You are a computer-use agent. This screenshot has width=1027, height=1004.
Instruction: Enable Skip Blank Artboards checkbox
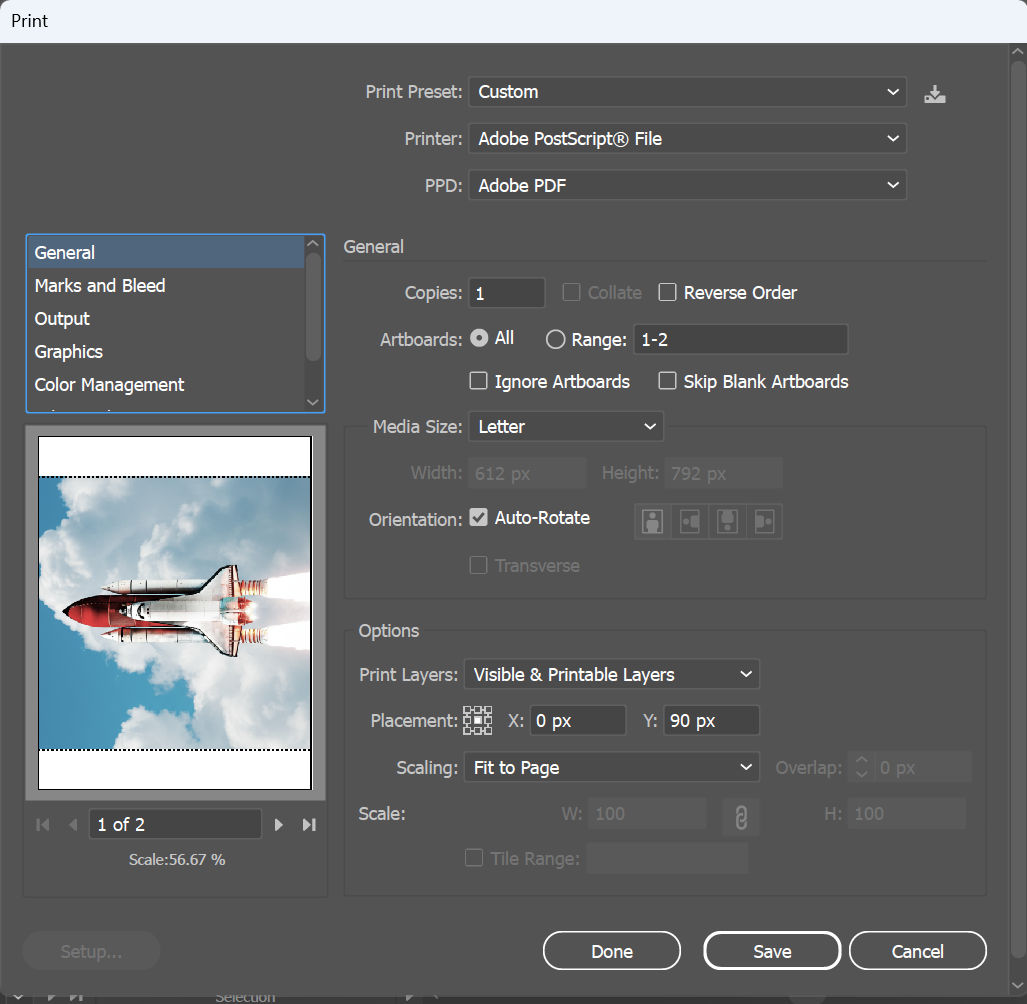[x=667, y=381]
